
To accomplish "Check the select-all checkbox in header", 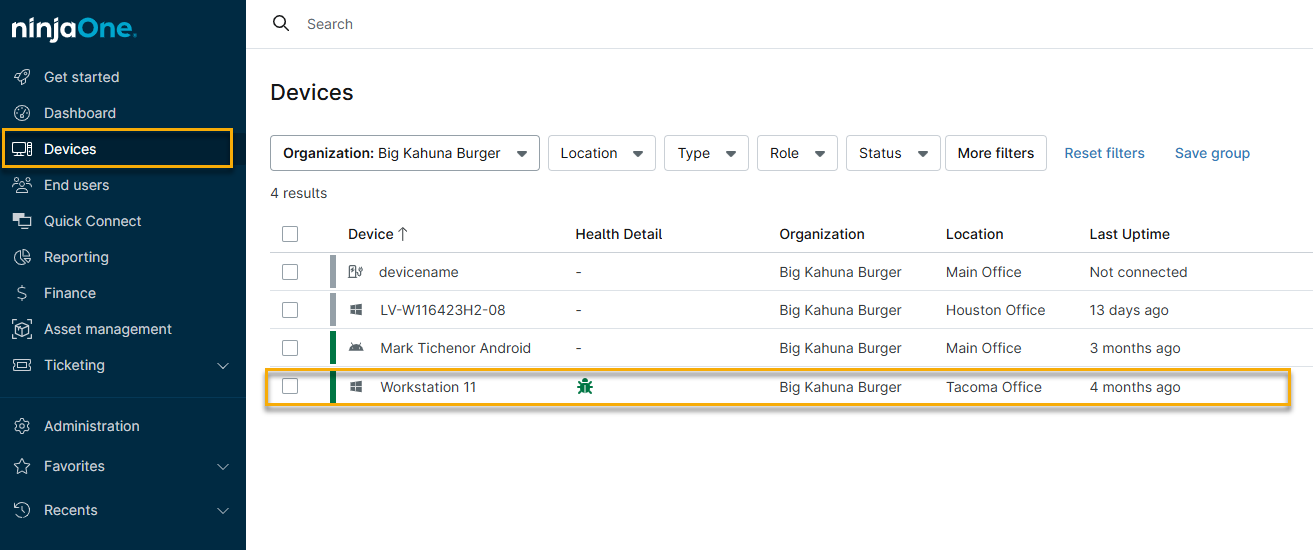I will [x=290, y=234].
